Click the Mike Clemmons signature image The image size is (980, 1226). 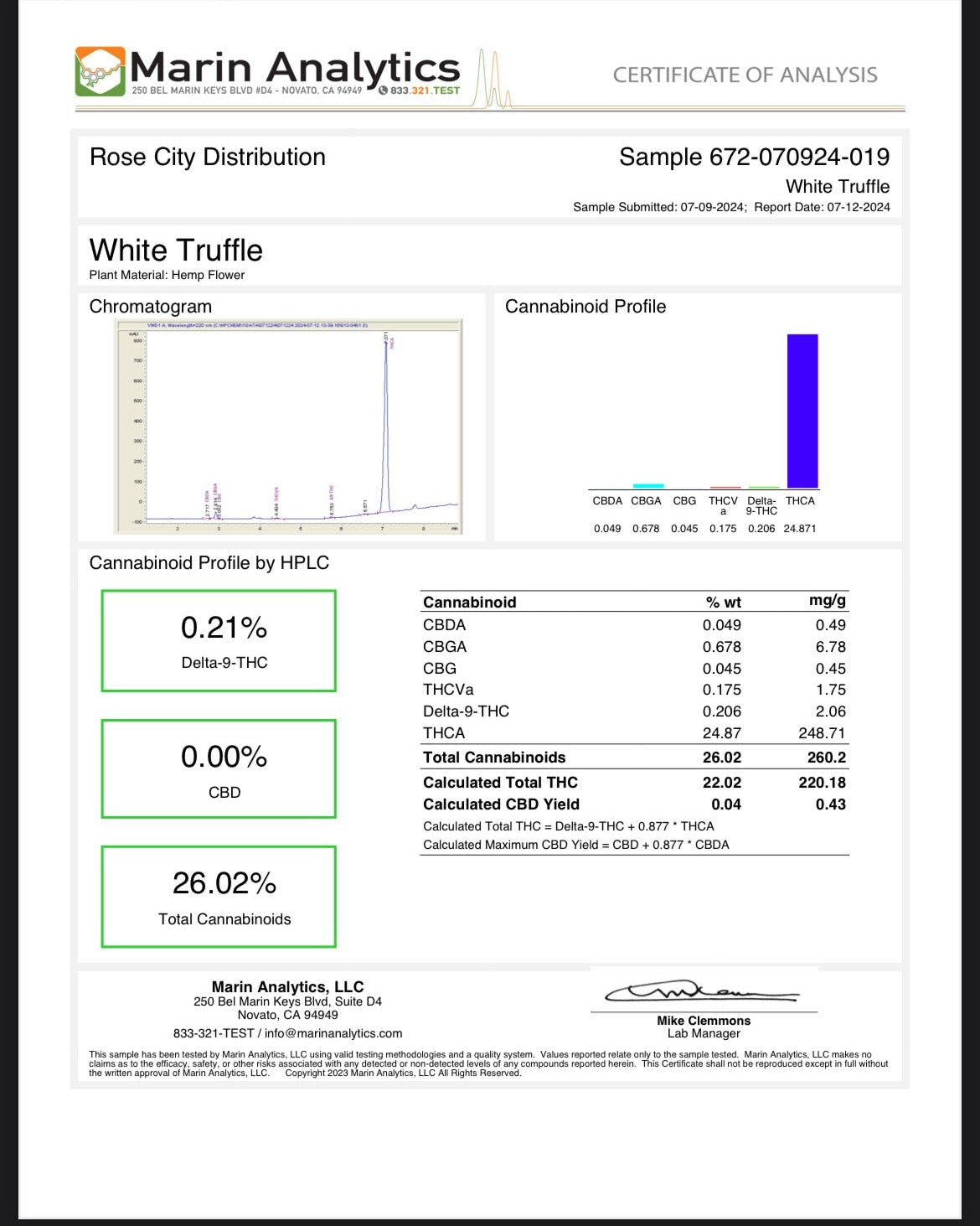702,991
